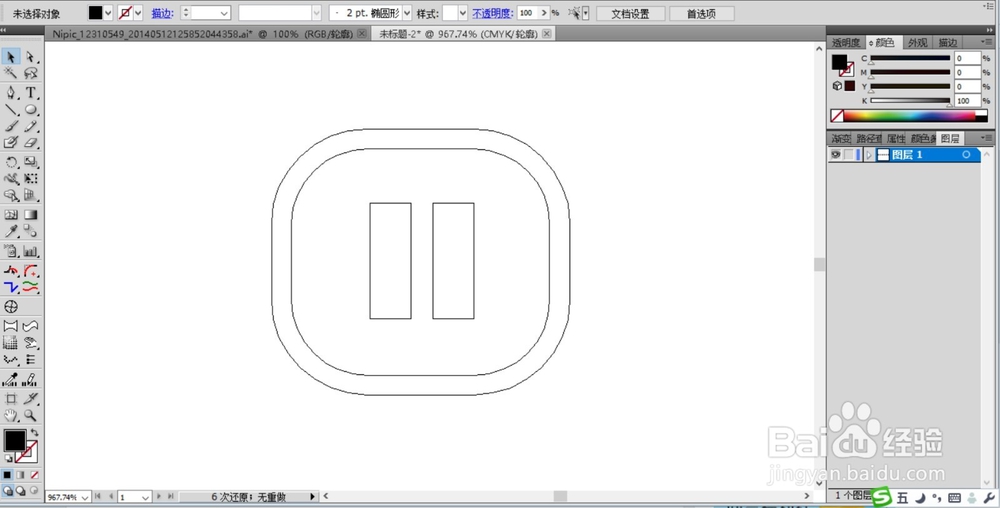Click the 文档设置 button
This screenshot has width=1000, height=508.
coord(630,13)
